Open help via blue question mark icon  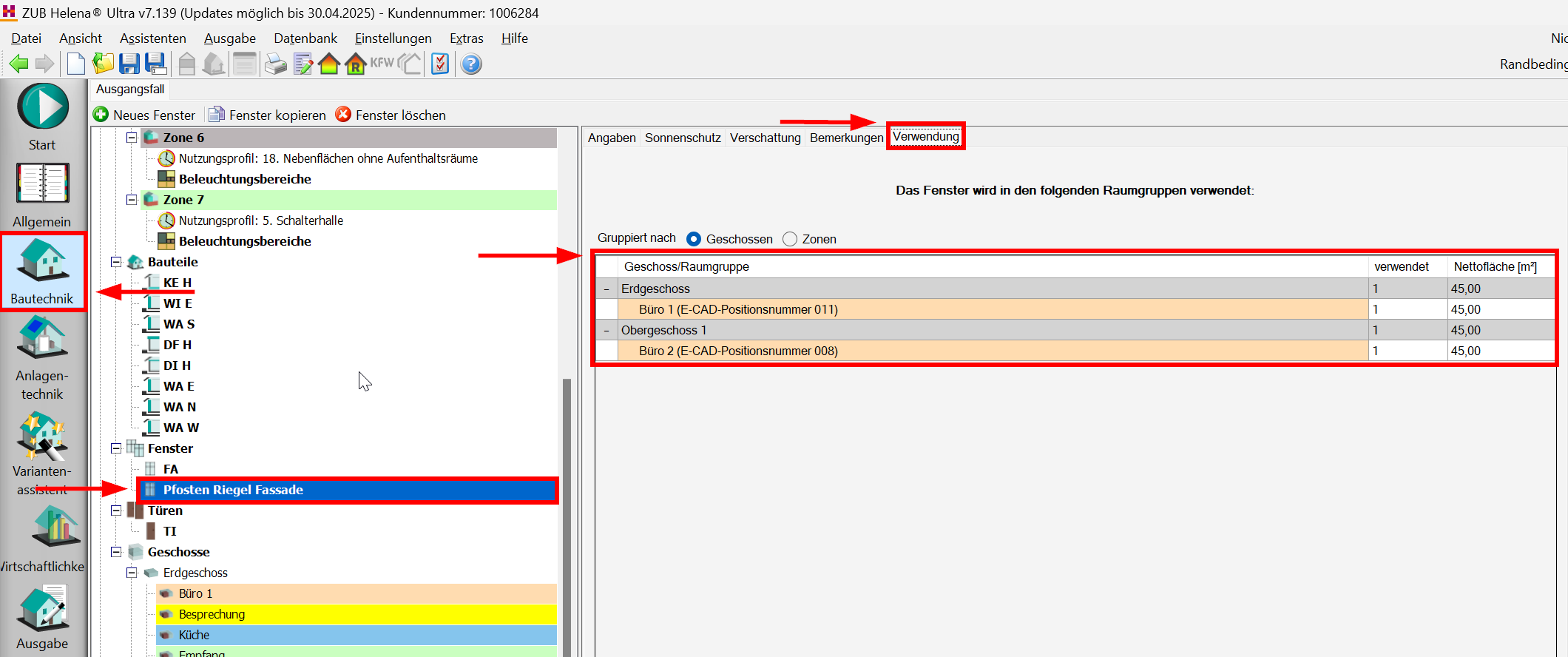(x=471, y=64)
